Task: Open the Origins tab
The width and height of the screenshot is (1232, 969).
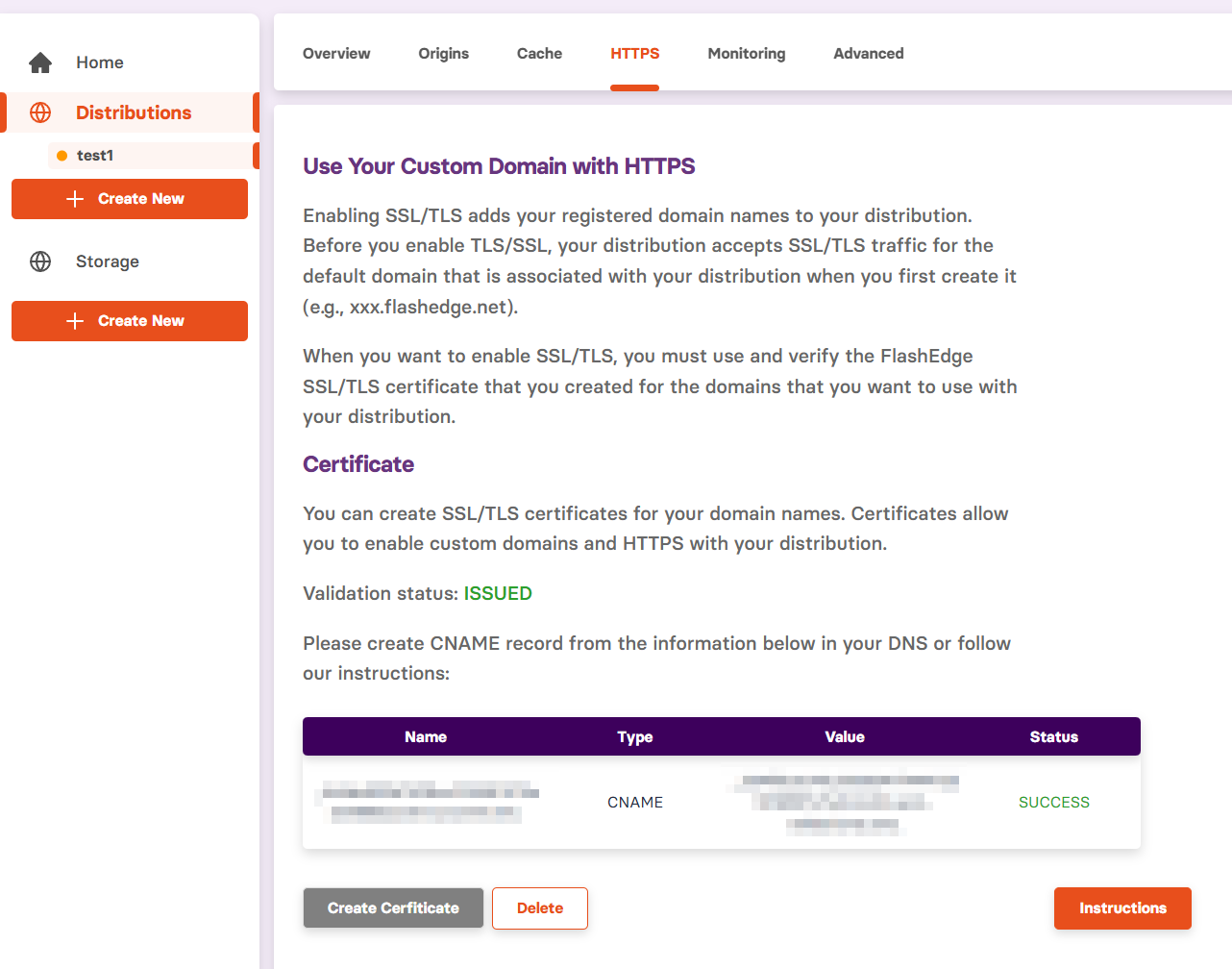Action: pyautogui.click(x=443, y=54)
